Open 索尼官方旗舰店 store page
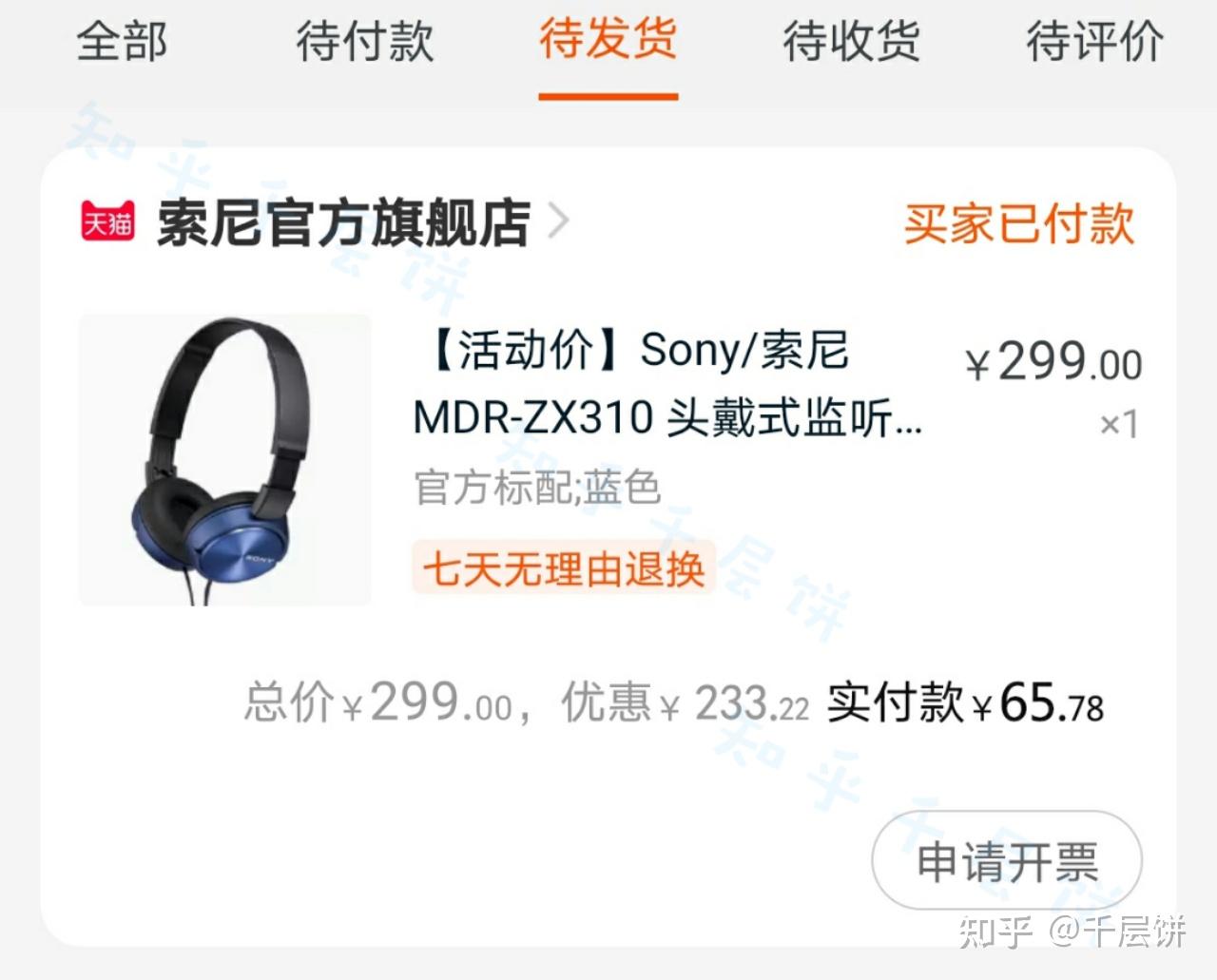Viewport: 1217px width, 980px height. pyautogui.click(x=343, y=222)
